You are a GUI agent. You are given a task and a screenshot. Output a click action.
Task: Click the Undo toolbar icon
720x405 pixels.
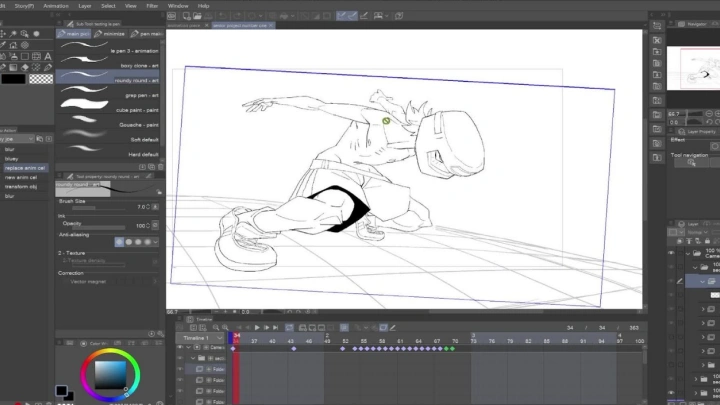(x=222, y=16)
